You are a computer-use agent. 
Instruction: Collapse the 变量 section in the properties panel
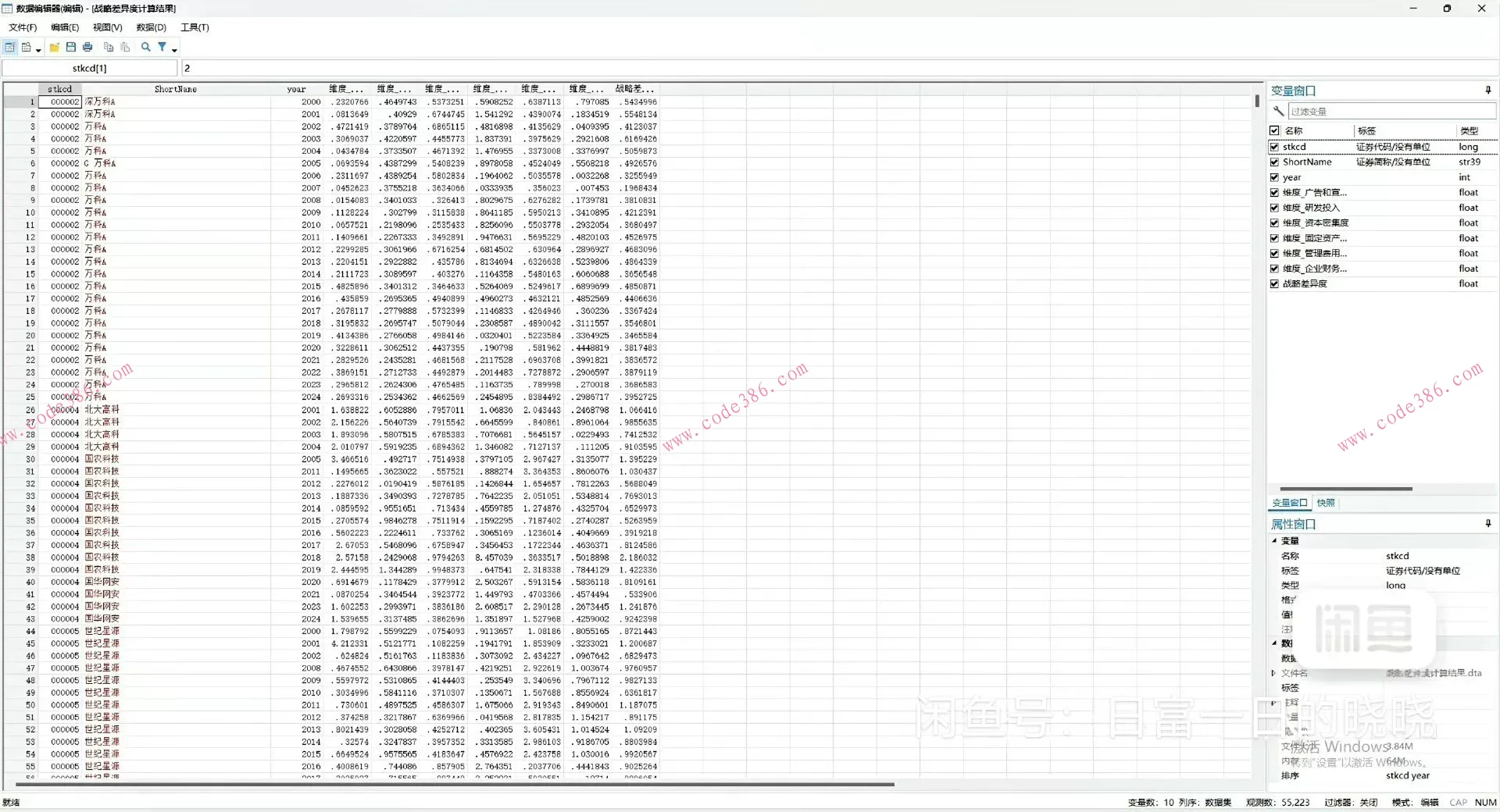(x=1274, y=540)
